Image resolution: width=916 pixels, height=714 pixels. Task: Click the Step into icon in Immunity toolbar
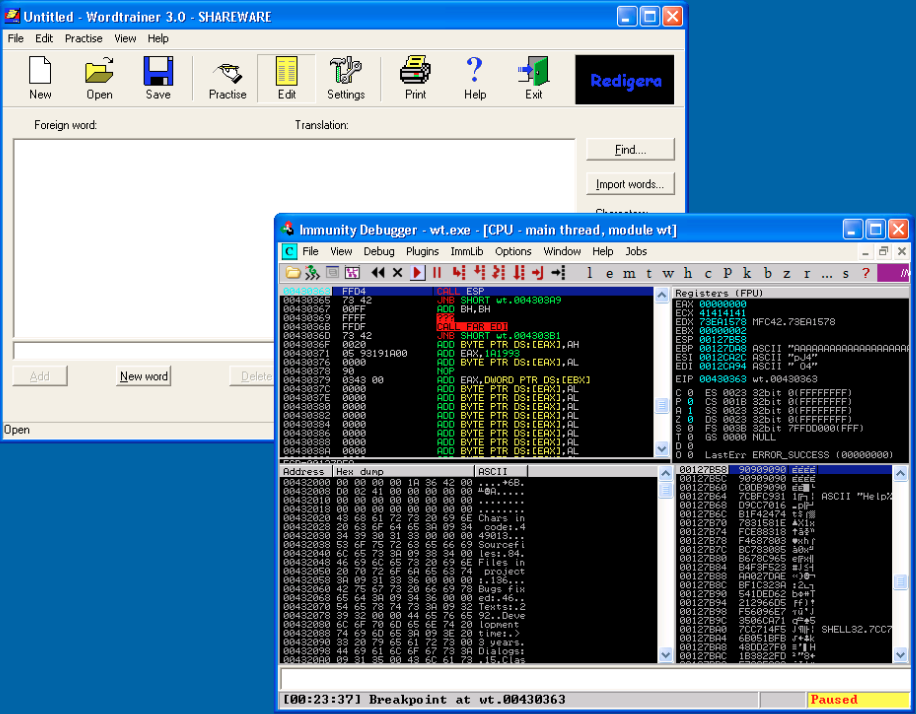[x=459, y=273]
